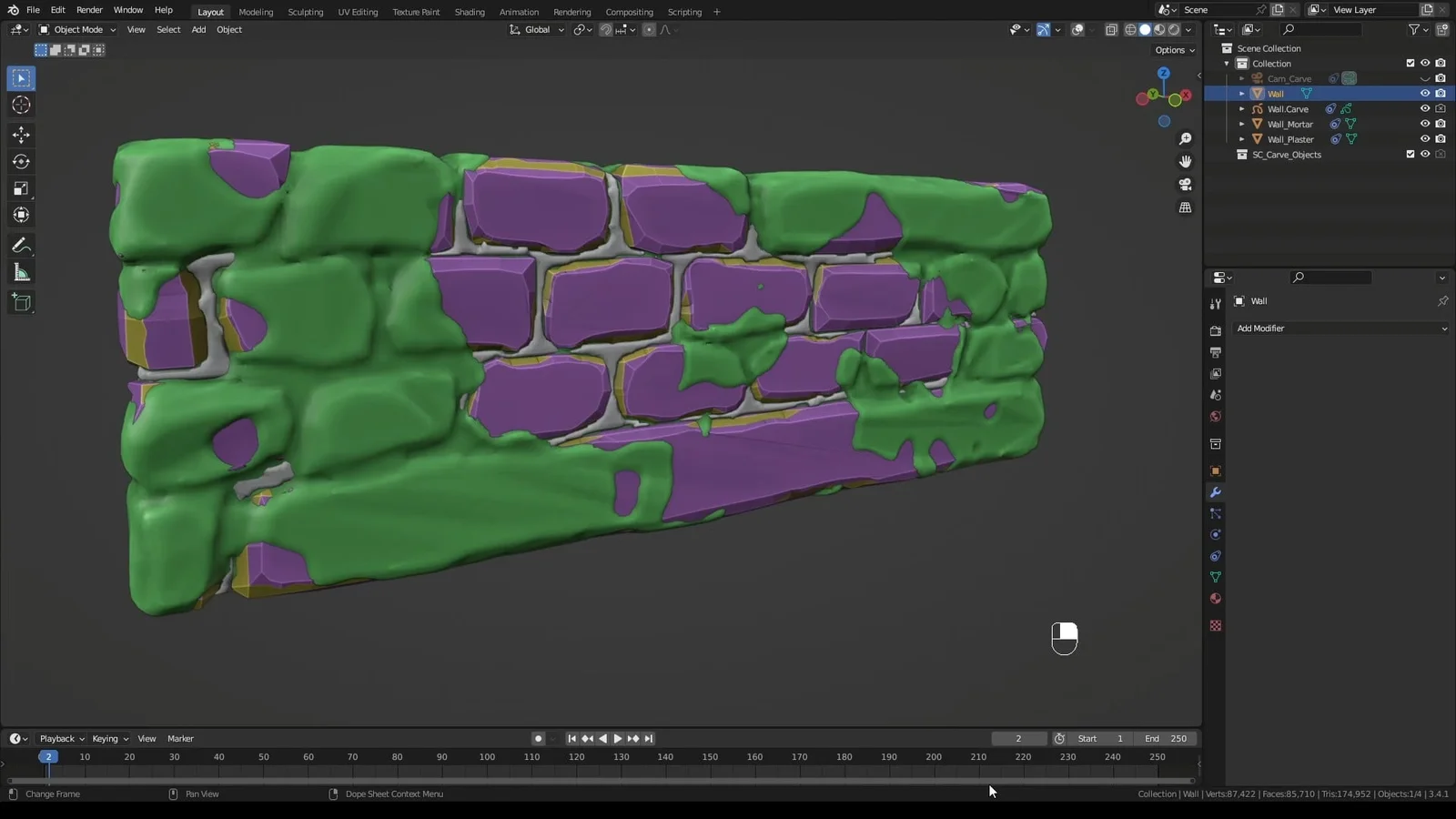Switch to the Sculpting workspace tab
Viewport: 1456px width, 819px height.
[305, 12]
